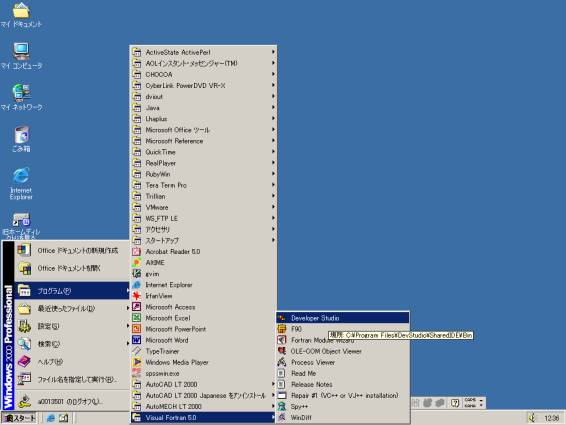Expand the AutoMECH LT 2000 submenu arrow
This screenshot has width=566, height=425.
coord(273,406)
